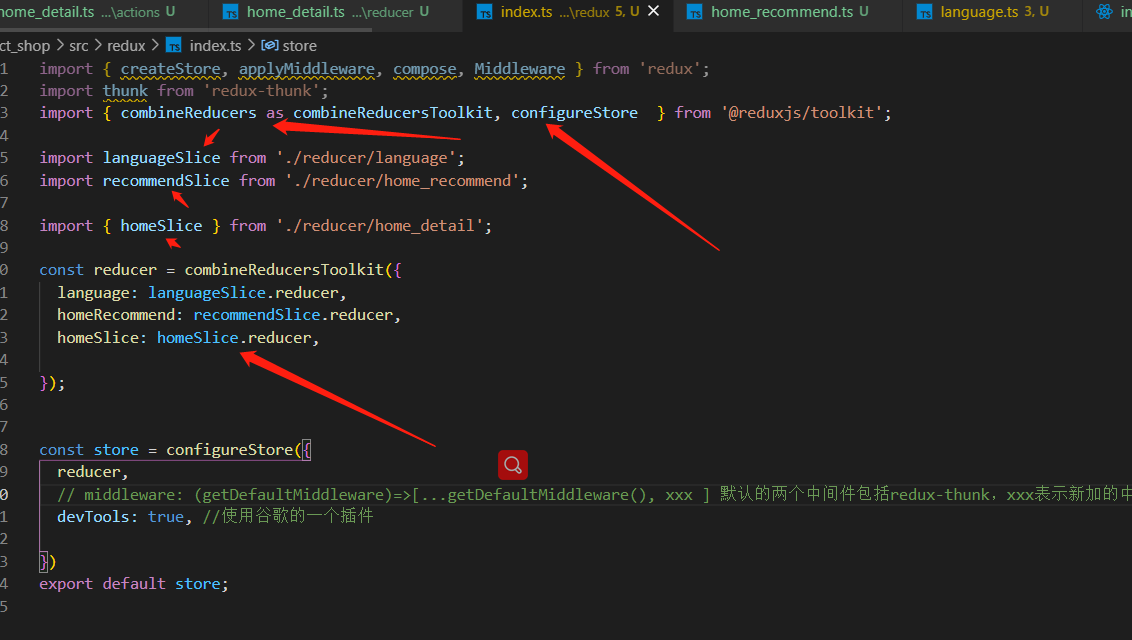Click '@reduxjs/toolkit' module string
Screen dimensions: 1132x640
[801, 113]
